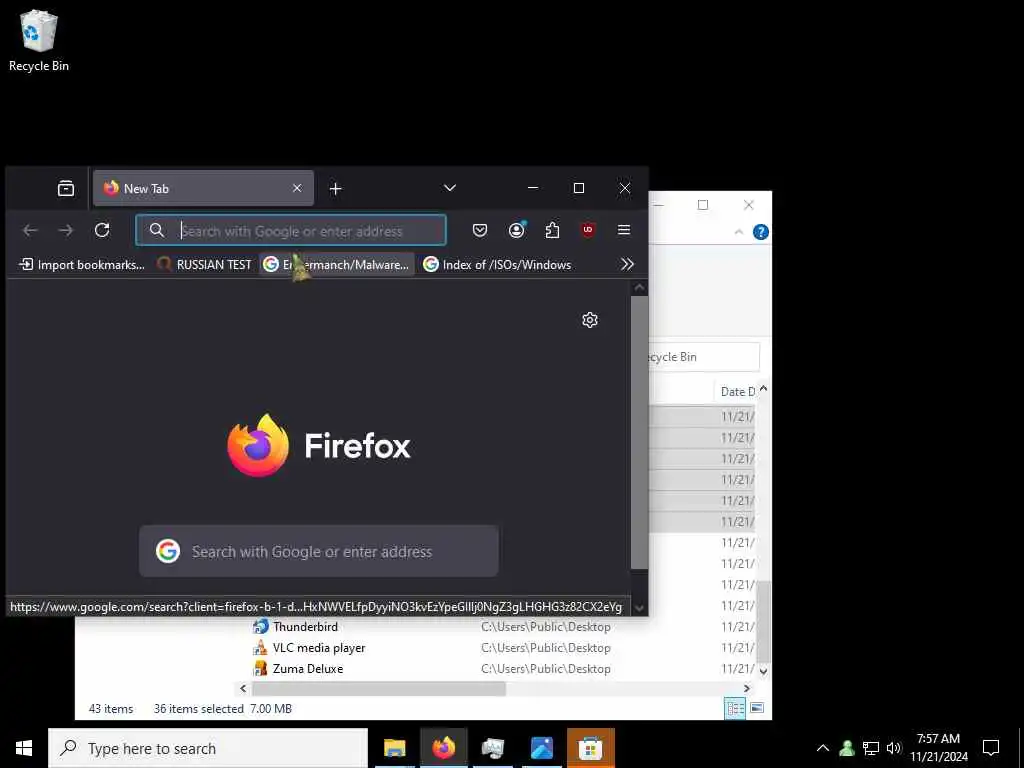Viewport: 1024px width, 768px height.
Task: Open the Firefox account menu
Action: [517, 230]
